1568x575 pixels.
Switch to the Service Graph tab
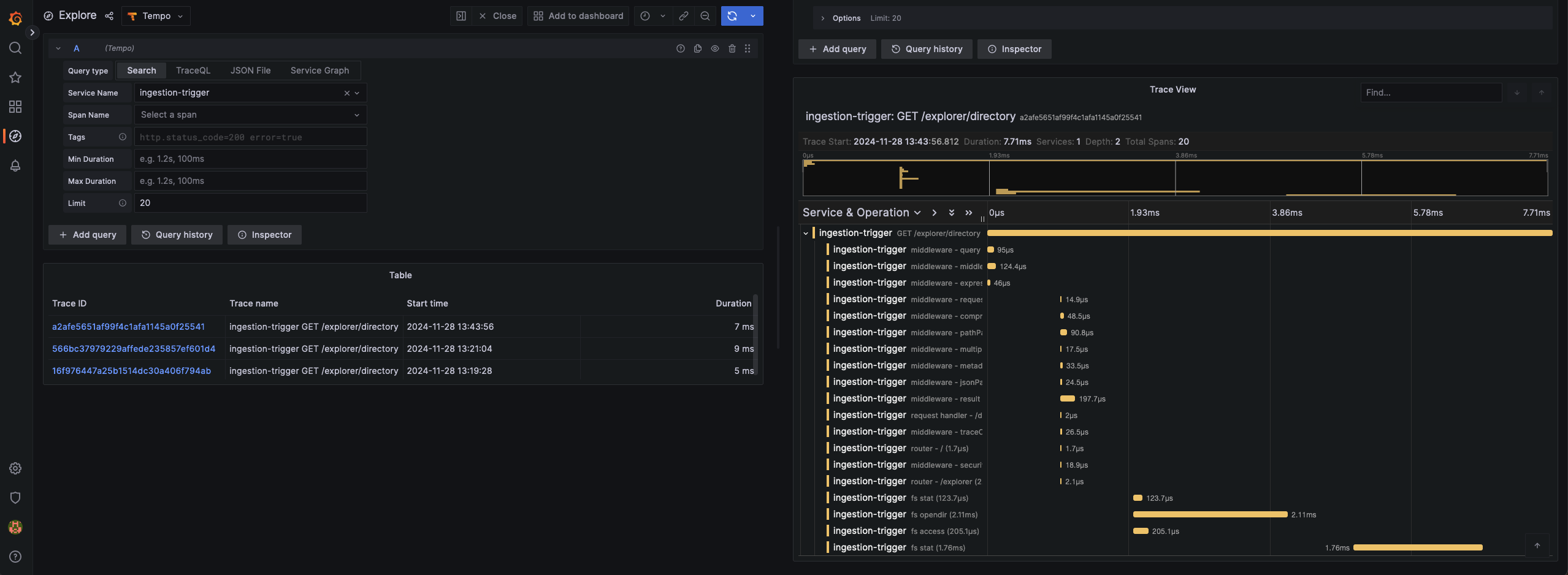pos(319,70)
